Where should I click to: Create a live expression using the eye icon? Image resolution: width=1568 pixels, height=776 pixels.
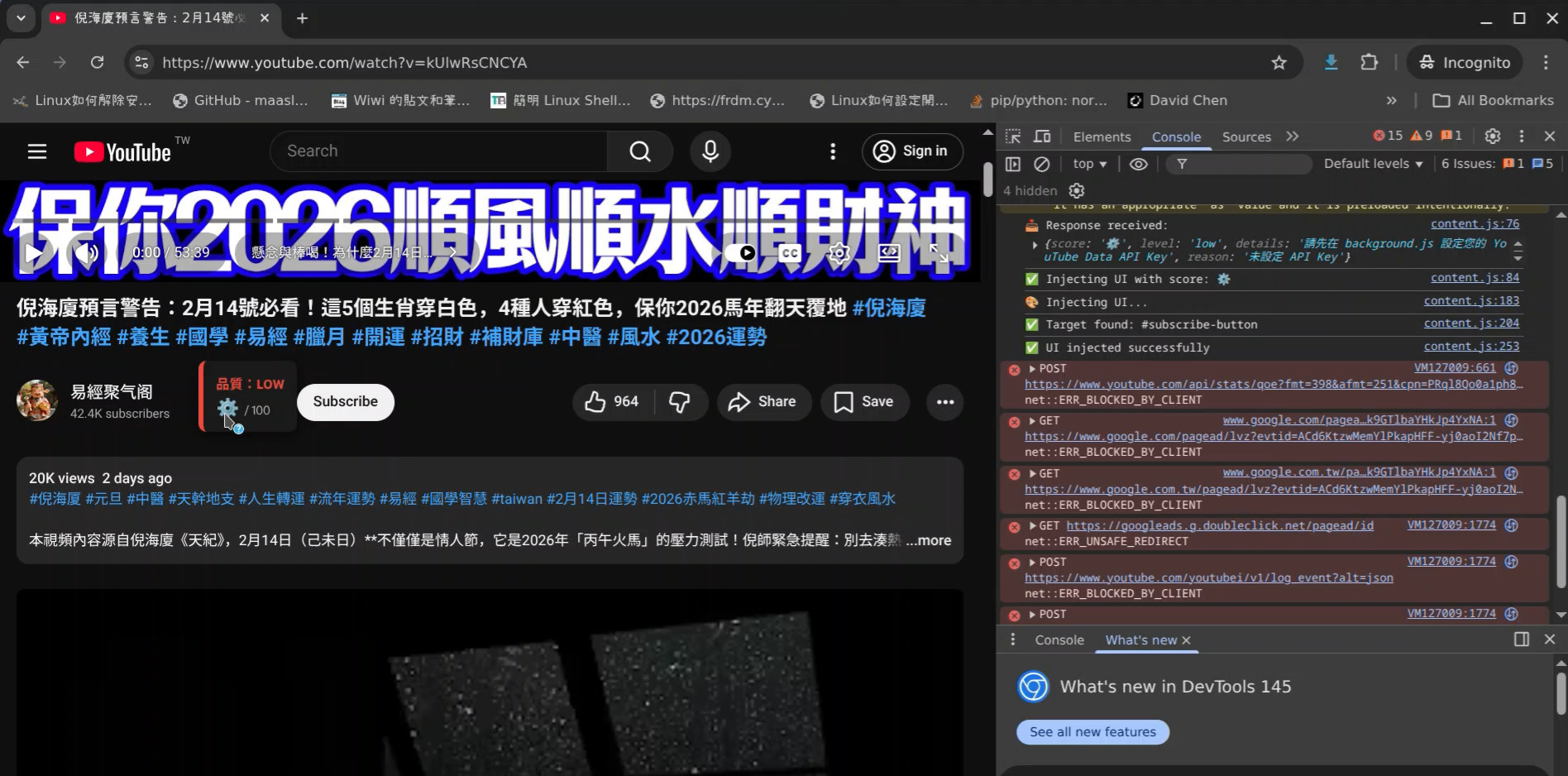[1139, 164]
